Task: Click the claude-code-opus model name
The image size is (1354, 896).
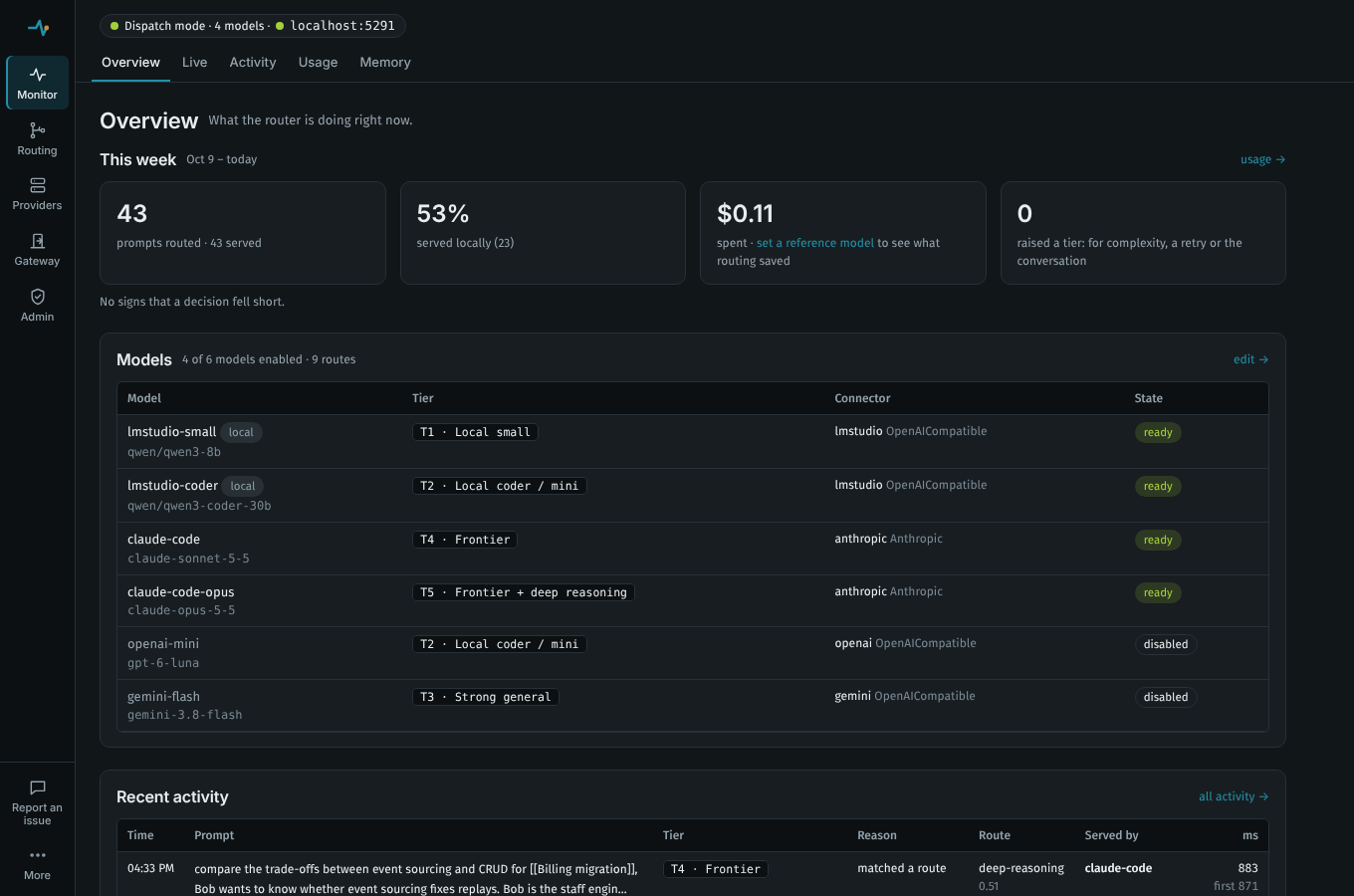Action: coord(181,592)
